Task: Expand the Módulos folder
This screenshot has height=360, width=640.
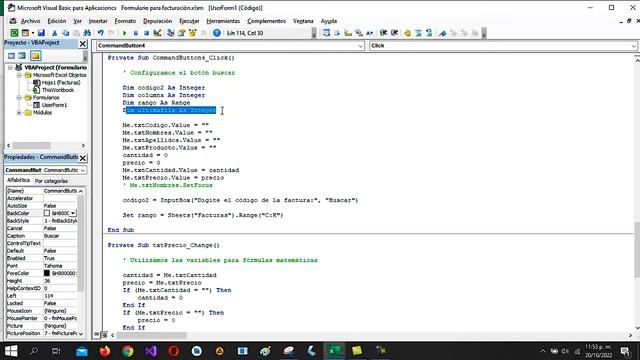Action: point(19,113)
